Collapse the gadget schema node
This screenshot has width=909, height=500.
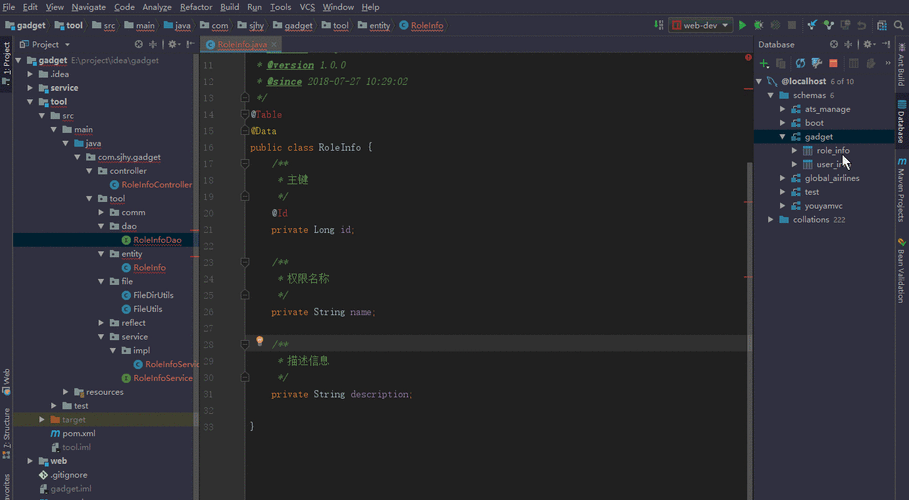pos(783,136)
